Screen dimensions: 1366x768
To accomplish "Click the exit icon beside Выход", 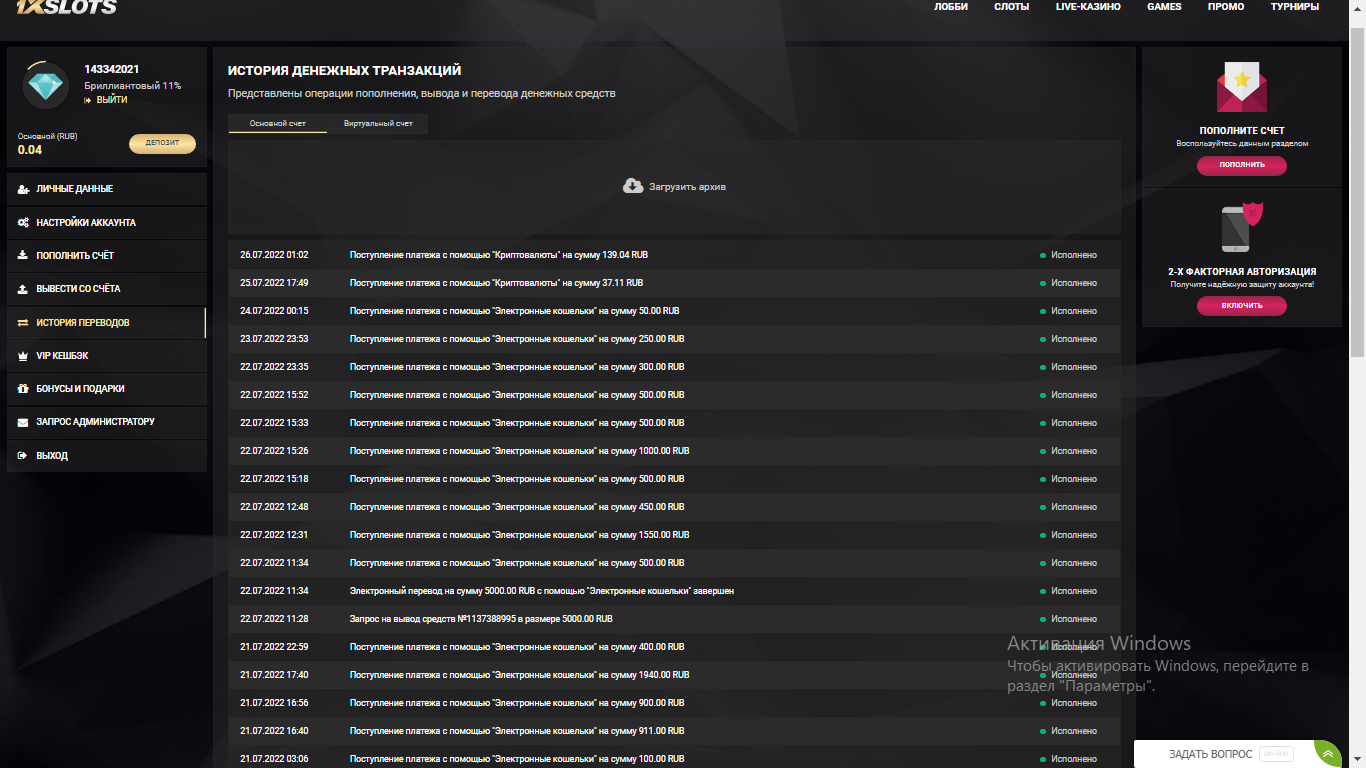I will click(x=23, y=456).
